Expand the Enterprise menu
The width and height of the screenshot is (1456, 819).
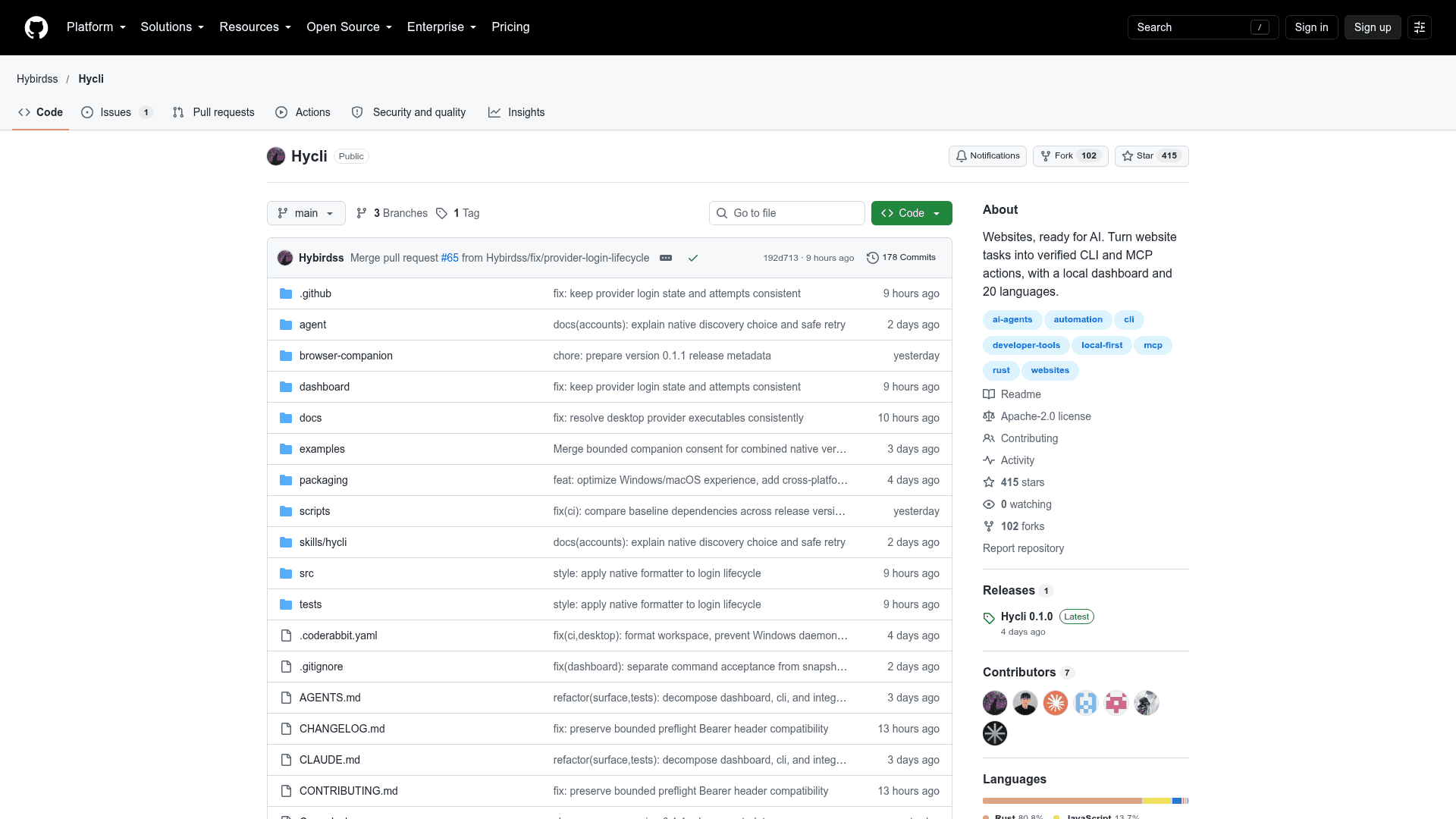(x=442, y=27)
